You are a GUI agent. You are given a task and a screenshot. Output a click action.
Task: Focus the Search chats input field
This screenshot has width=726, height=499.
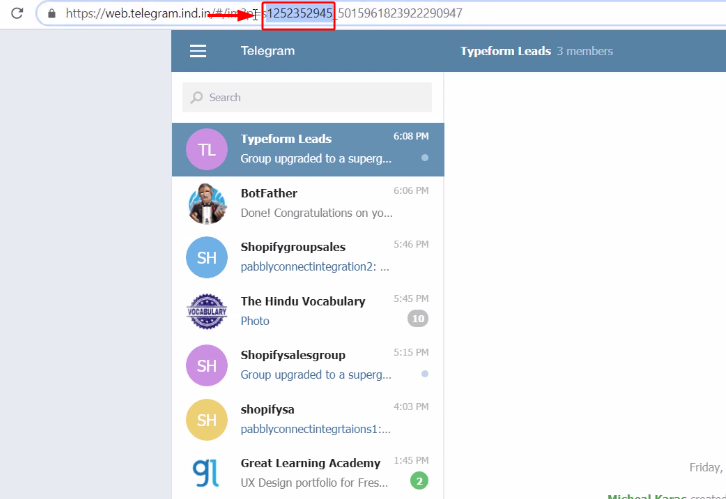pos(307,97)
